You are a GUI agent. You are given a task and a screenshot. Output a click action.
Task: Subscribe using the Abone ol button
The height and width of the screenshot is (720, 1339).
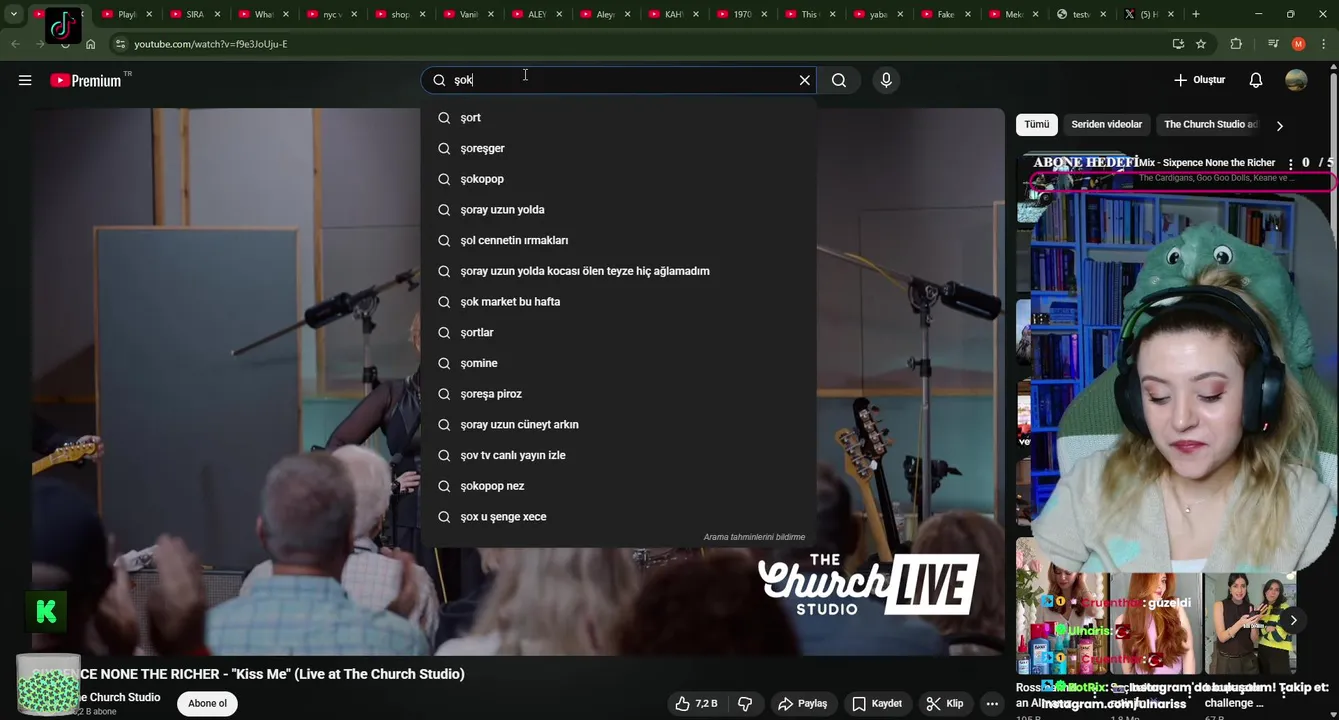click(207, 703)
